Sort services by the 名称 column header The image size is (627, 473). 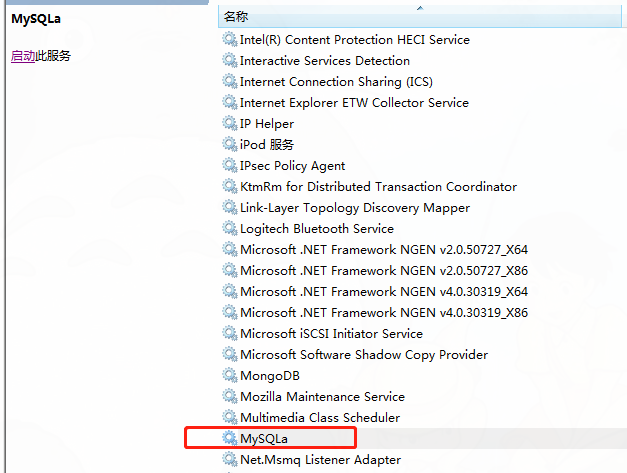coord(236,17)
